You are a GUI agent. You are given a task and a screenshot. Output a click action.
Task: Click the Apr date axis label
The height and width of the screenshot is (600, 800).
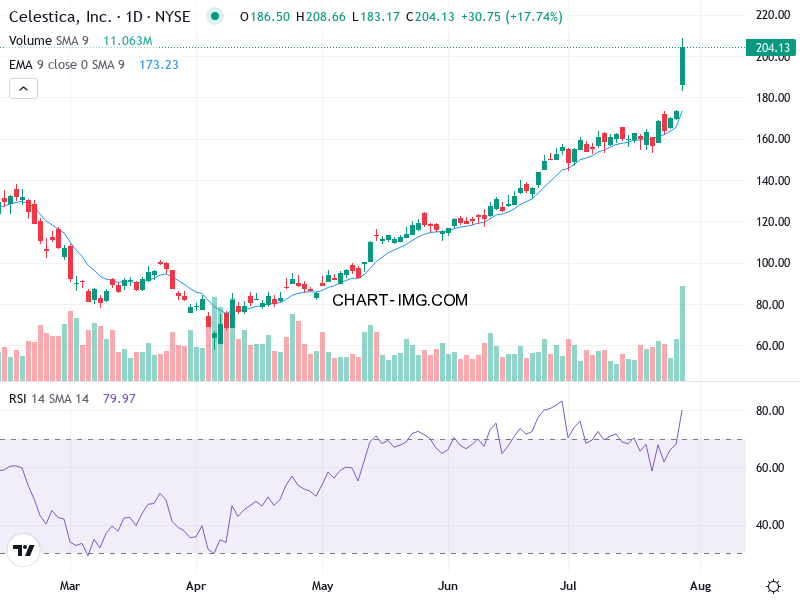[x=196, y=586]
